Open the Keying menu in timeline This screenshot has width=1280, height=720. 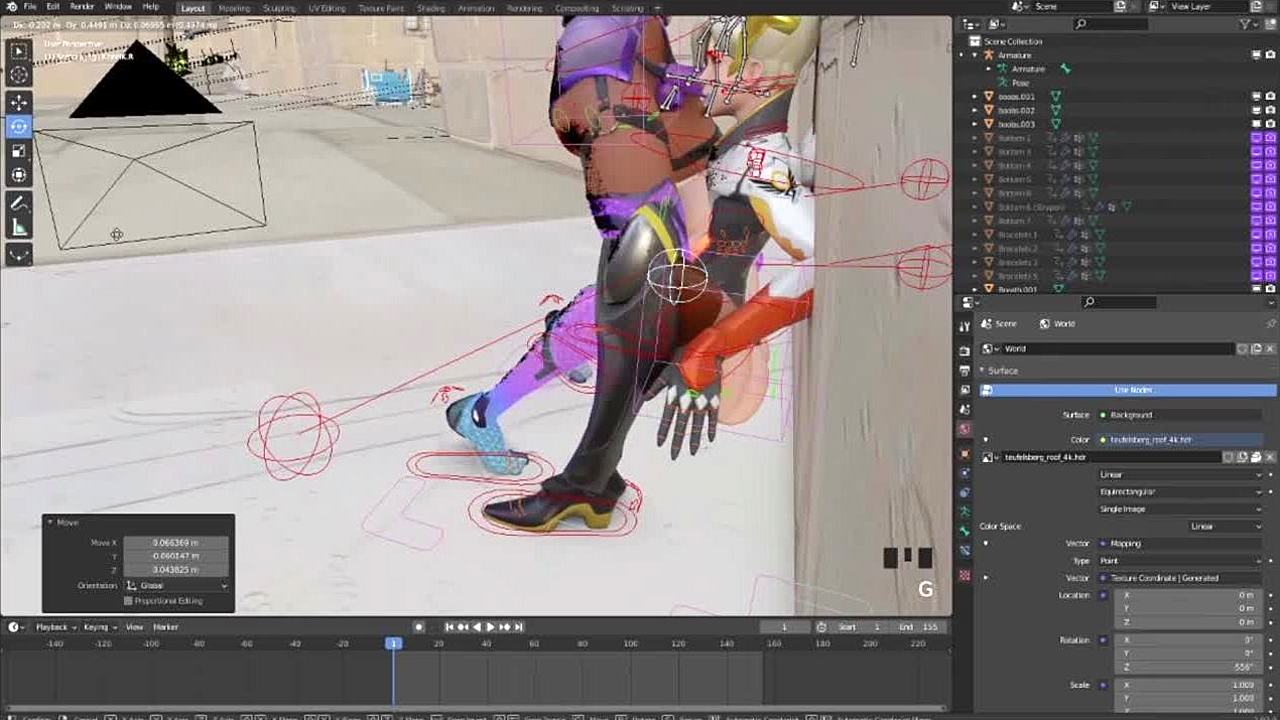pos(98,627)
